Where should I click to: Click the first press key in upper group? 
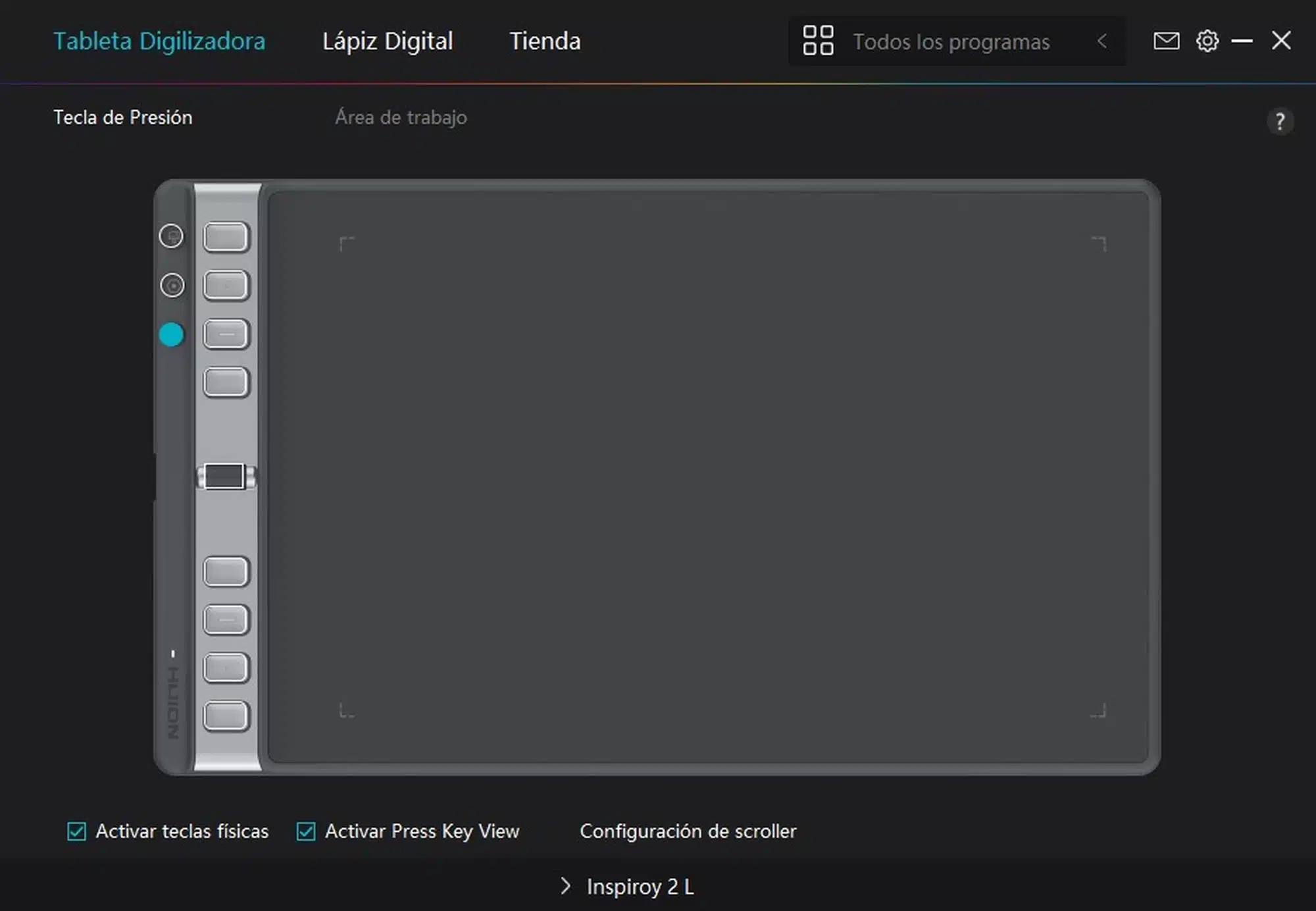pyautogui.click(x=226, y=237)
